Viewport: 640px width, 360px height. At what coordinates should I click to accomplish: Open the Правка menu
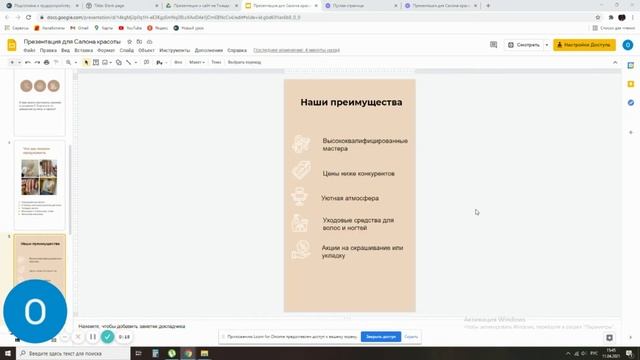(x=48, y=50)
